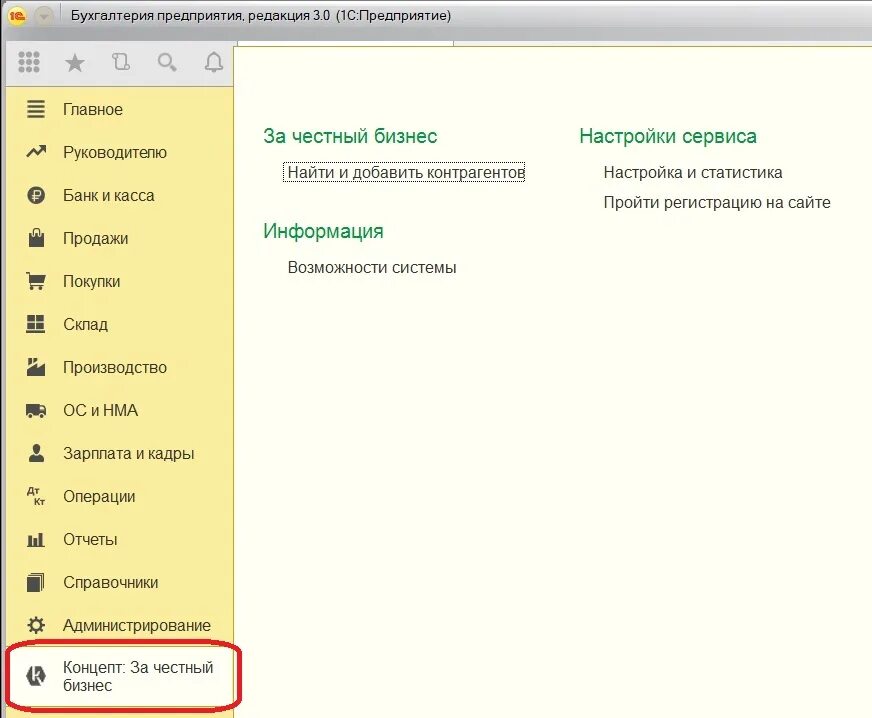Click the ОС и НМА truck icon
This screenshot has width=872, height=718.
coord(36,410)
